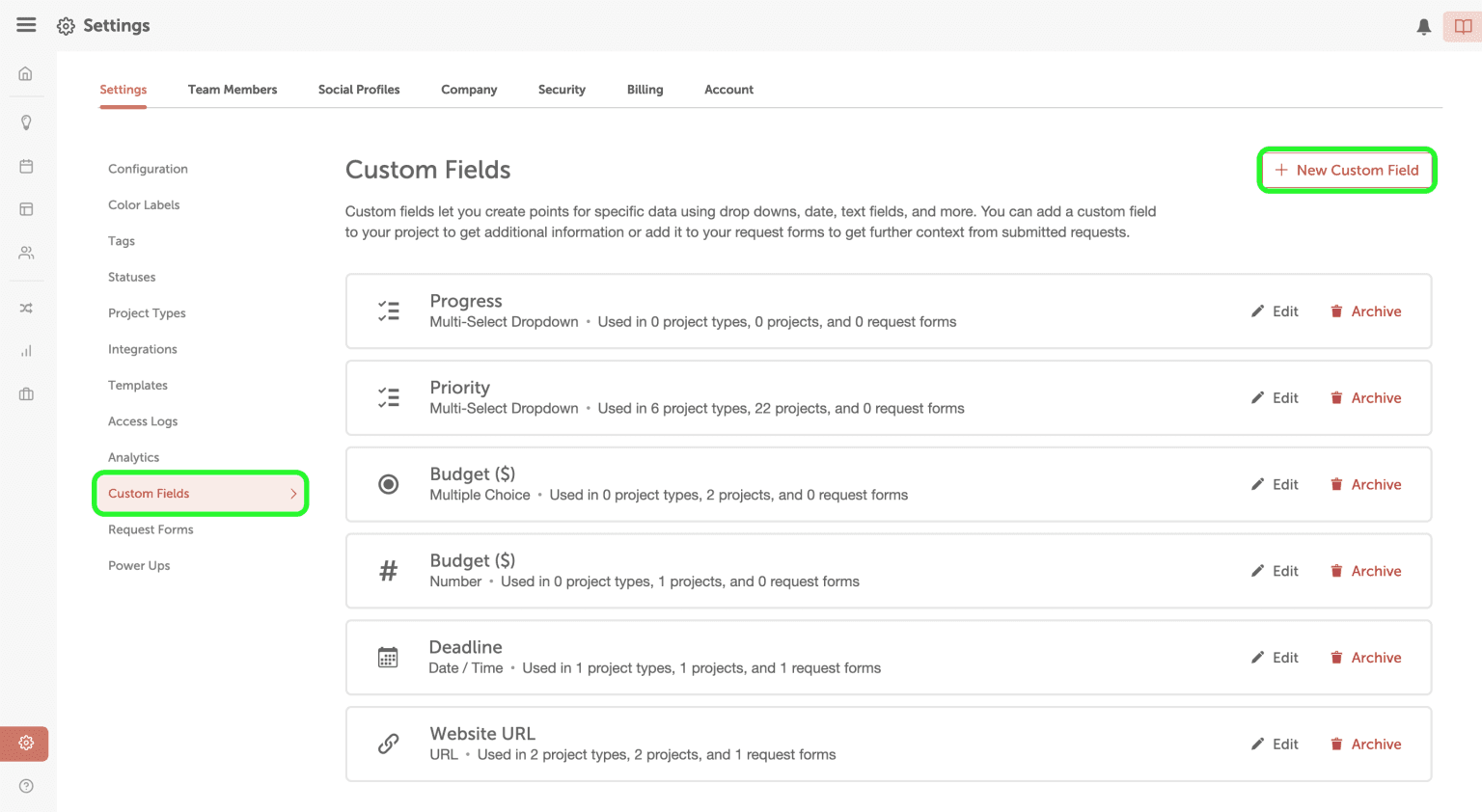
Task: Open the calendar icon in sidebar
Action: [26, 166]
